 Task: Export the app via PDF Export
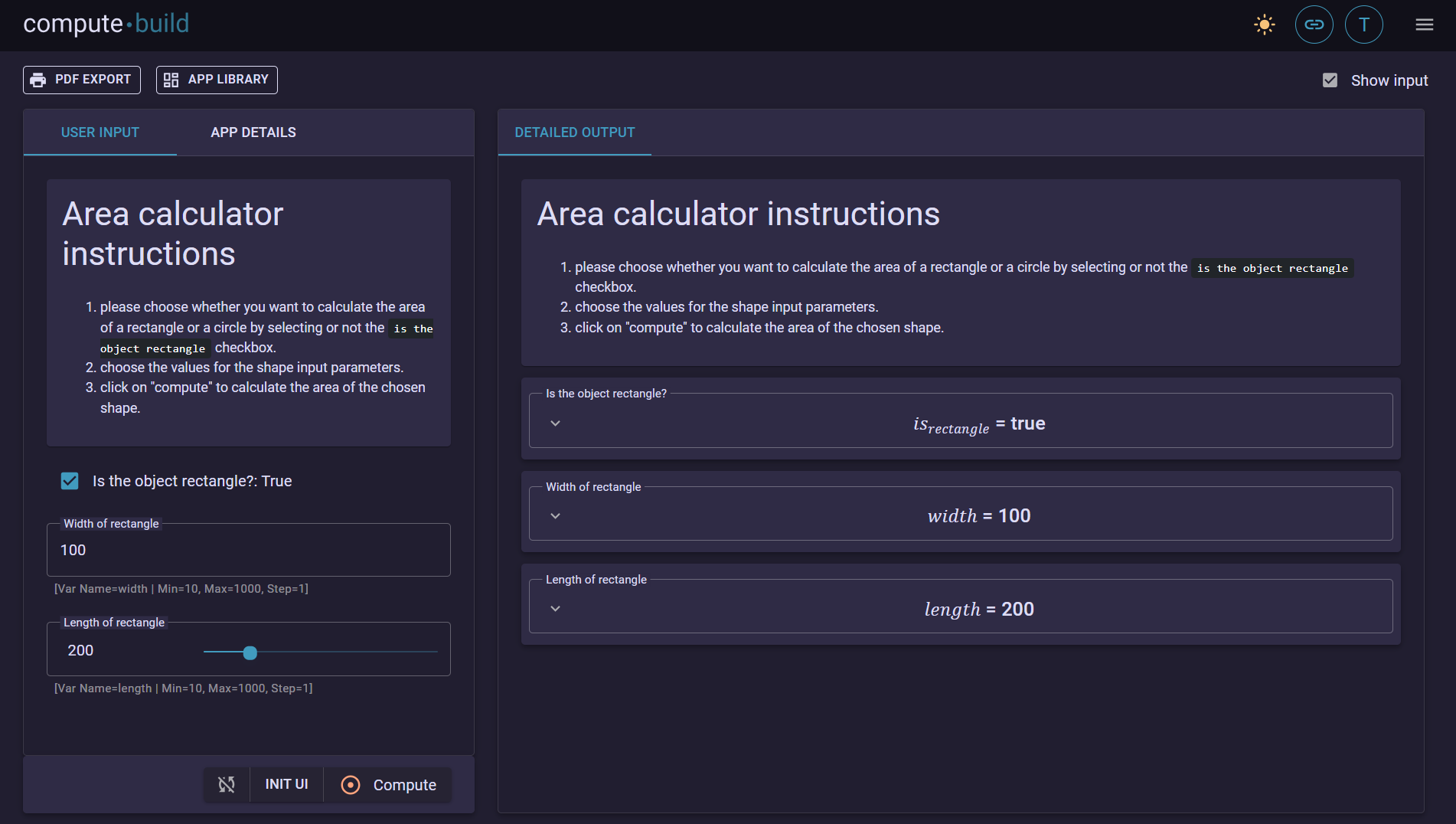[82, 80]
